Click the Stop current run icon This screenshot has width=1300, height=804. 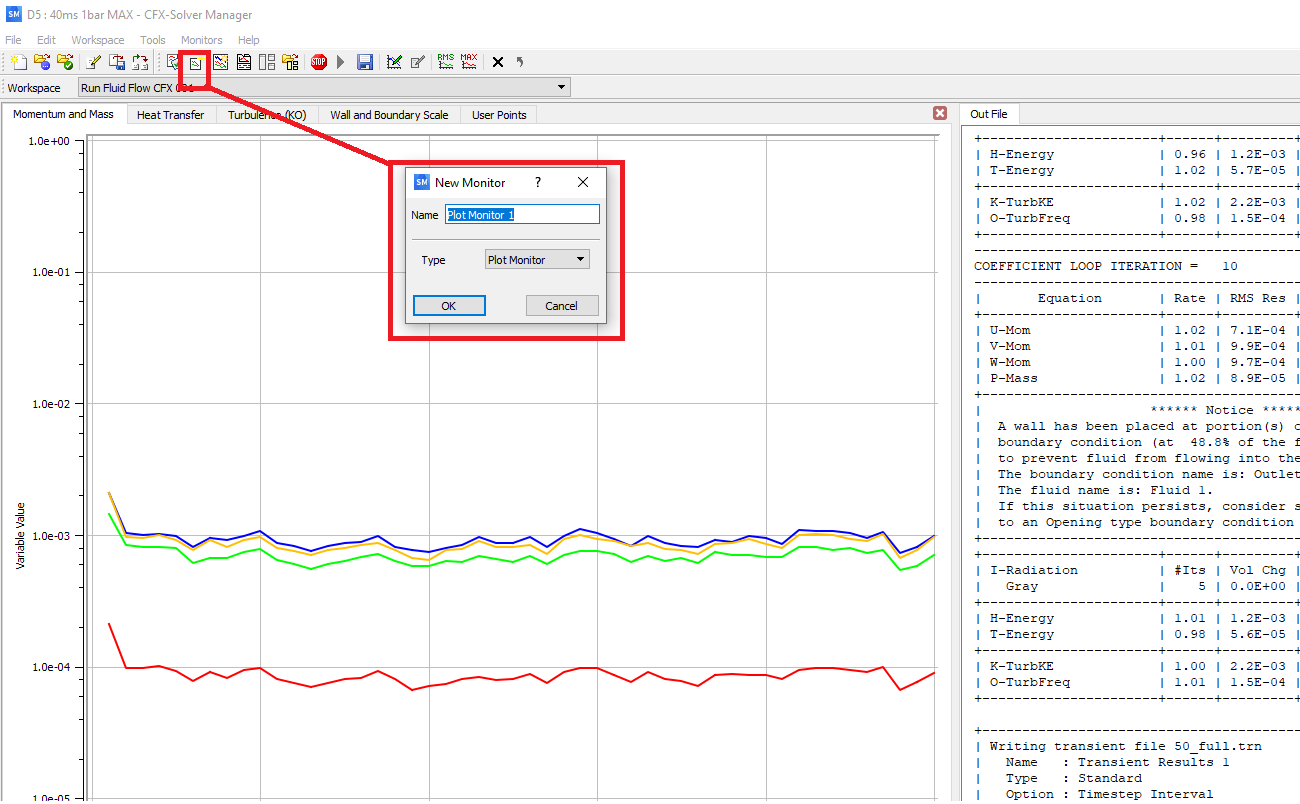pyautogui.click(x=318, y=62)
